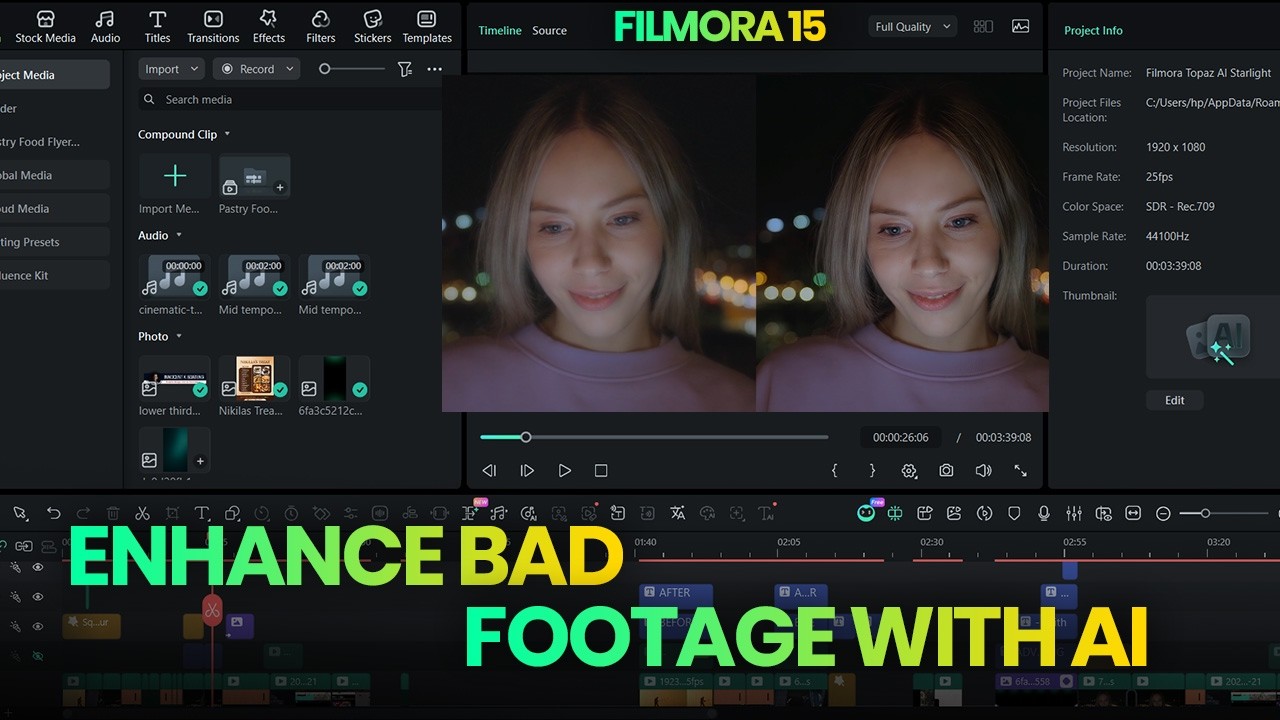Image resolution: width=1280 pixels, height=720 pixels.
Task: Collapse the Photo section arrow
Action: pos(179,336)
